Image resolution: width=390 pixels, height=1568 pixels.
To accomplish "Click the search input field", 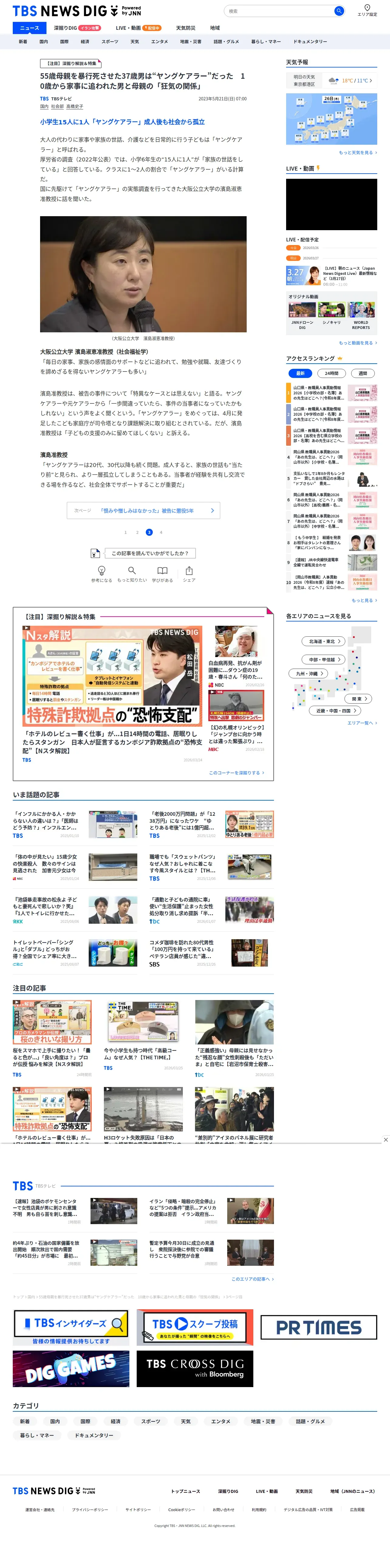I will click(x=279, y=11).
